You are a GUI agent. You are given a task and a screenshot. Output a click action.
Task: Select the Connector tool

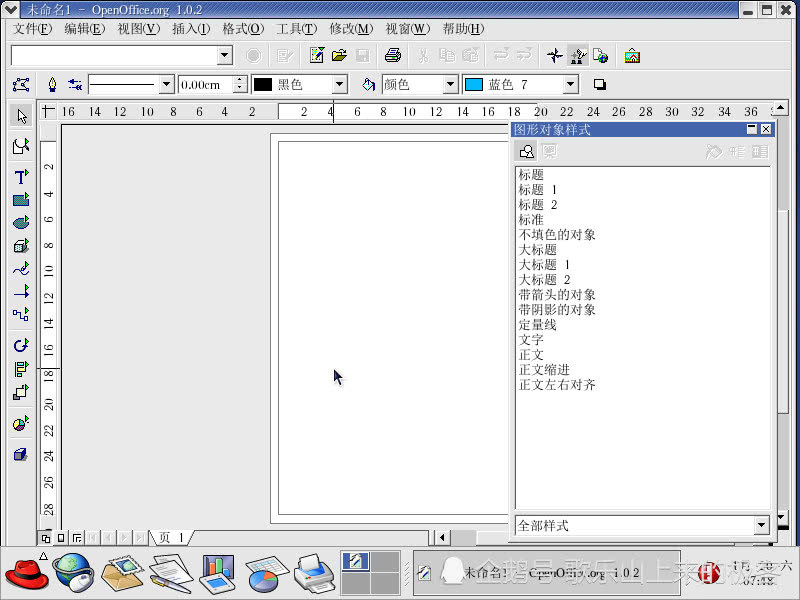[21, 314]
